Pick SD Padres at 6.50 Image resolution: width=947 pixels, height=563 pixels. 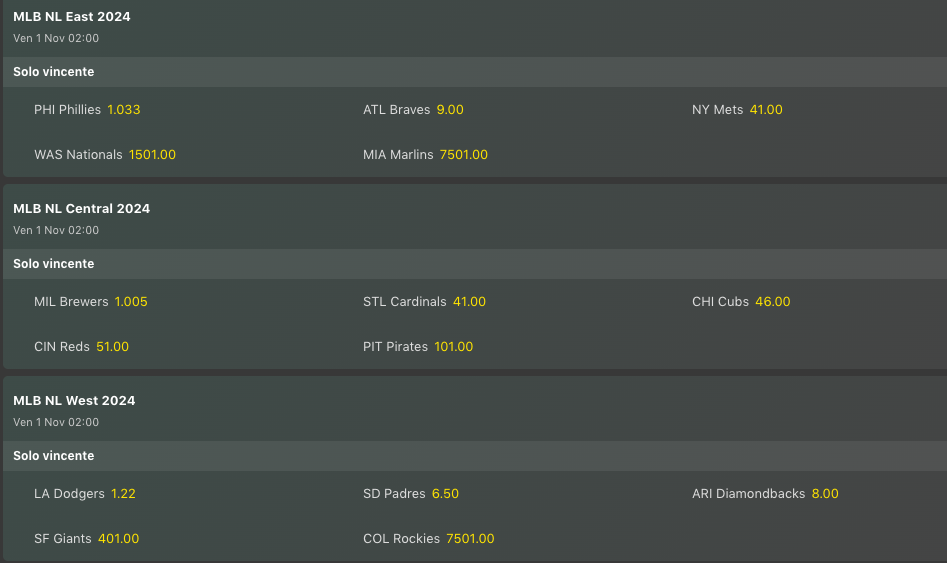[445, 494]
